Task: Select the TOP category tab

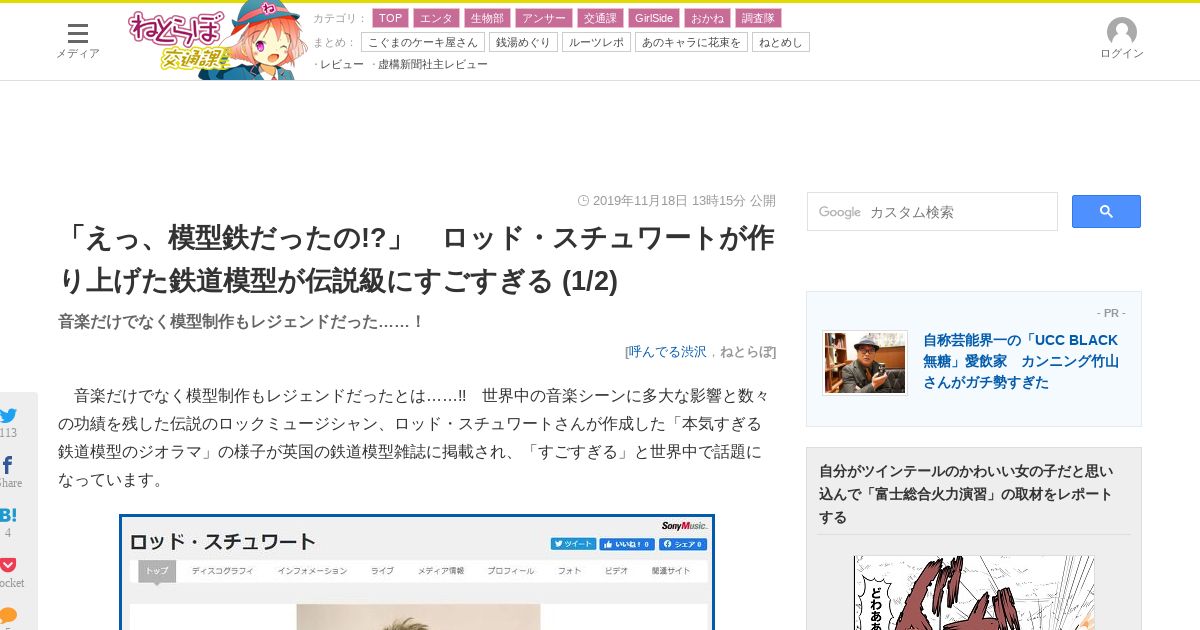Action: [x=390, y=18]
